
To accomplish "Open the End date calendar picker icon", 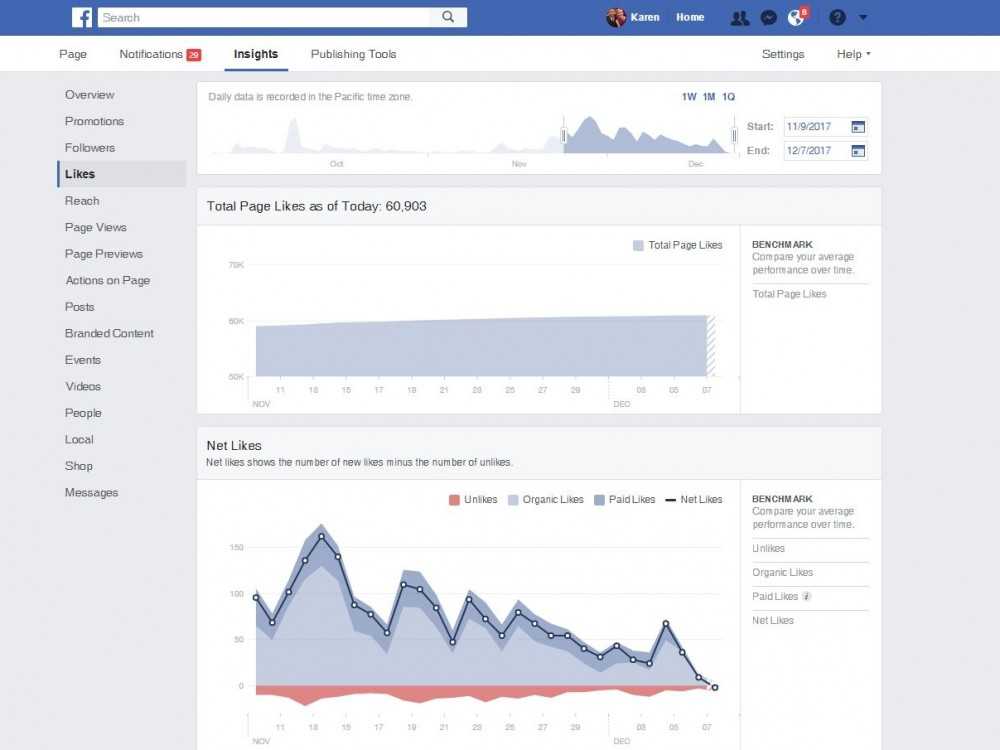I will 858,150.
